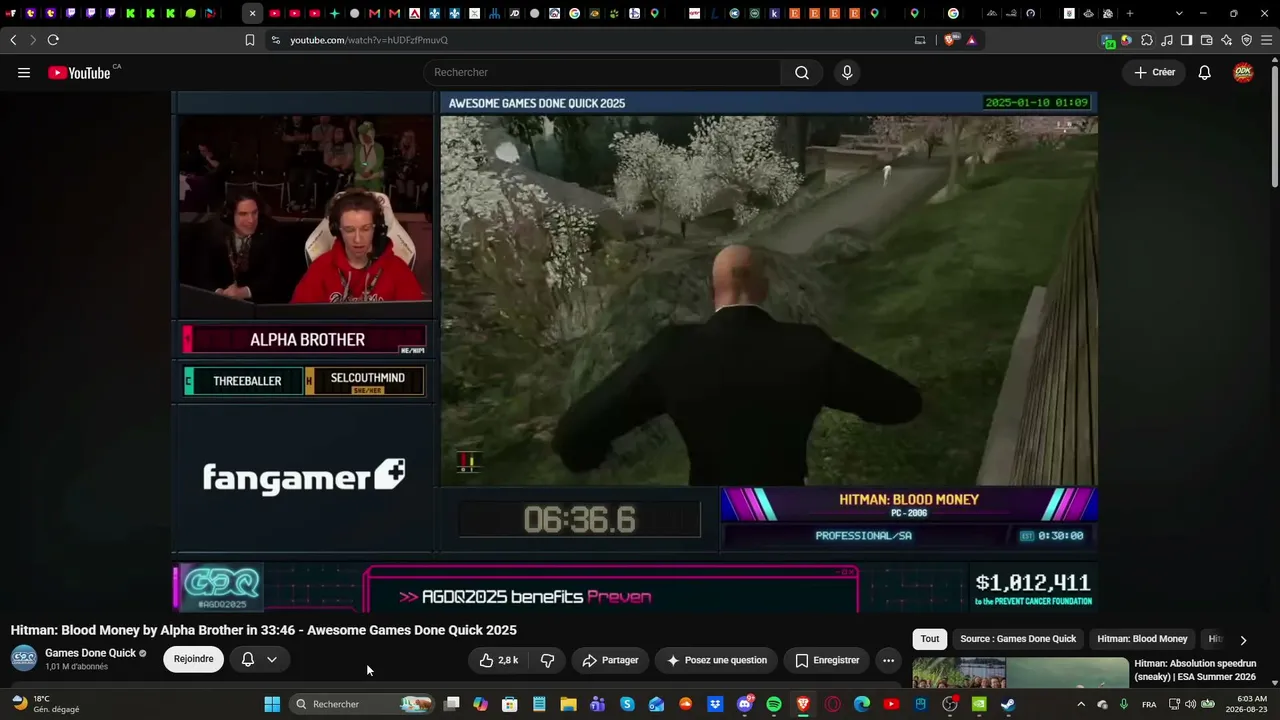Select the 'Hitman: Blood Money' chip
Viewport: 1280px width, 720px height.
pos(1142,639)
